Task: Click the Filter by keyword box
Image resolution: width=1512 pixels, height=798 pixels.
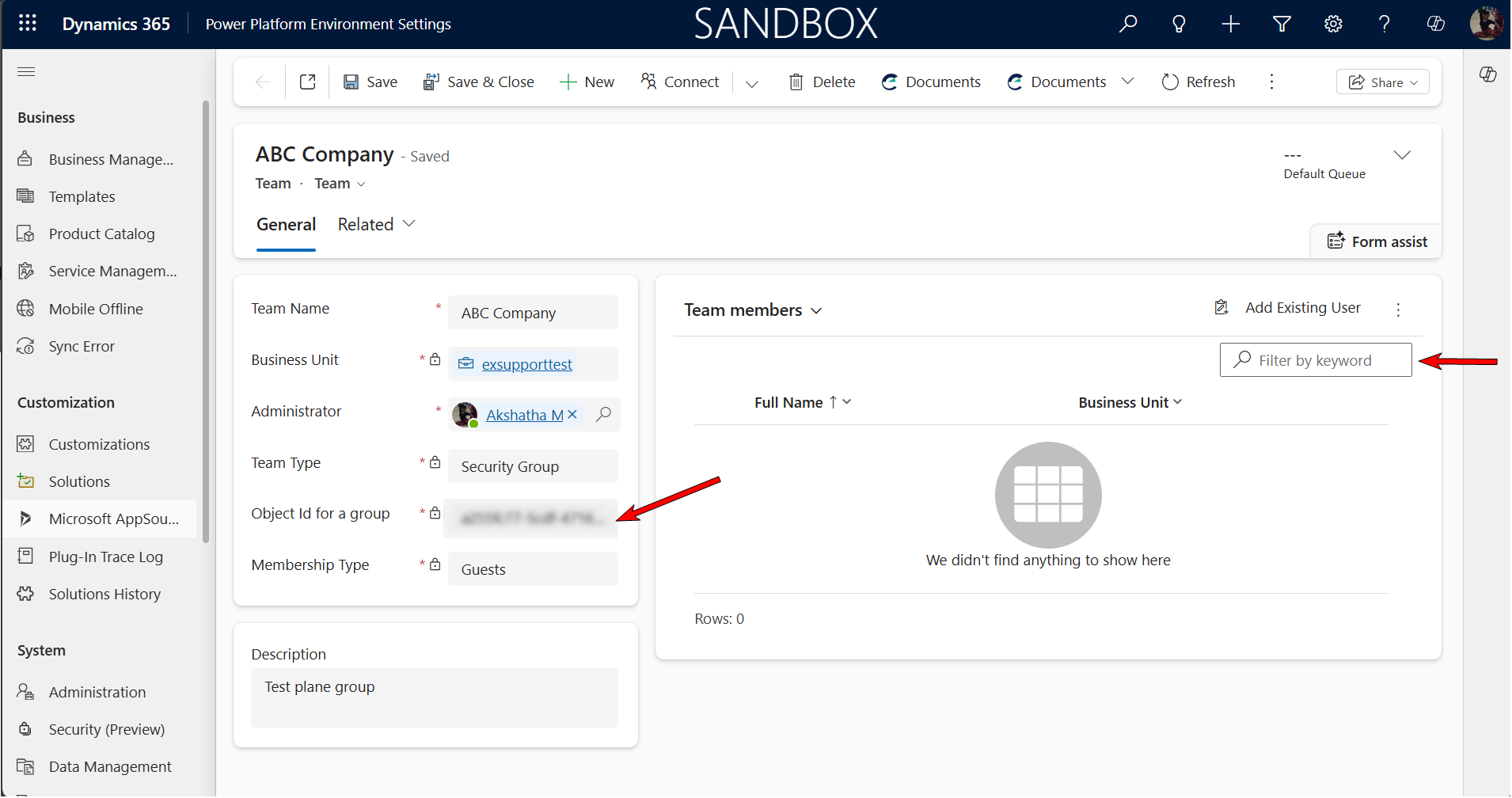Action: coord(1316,360)
